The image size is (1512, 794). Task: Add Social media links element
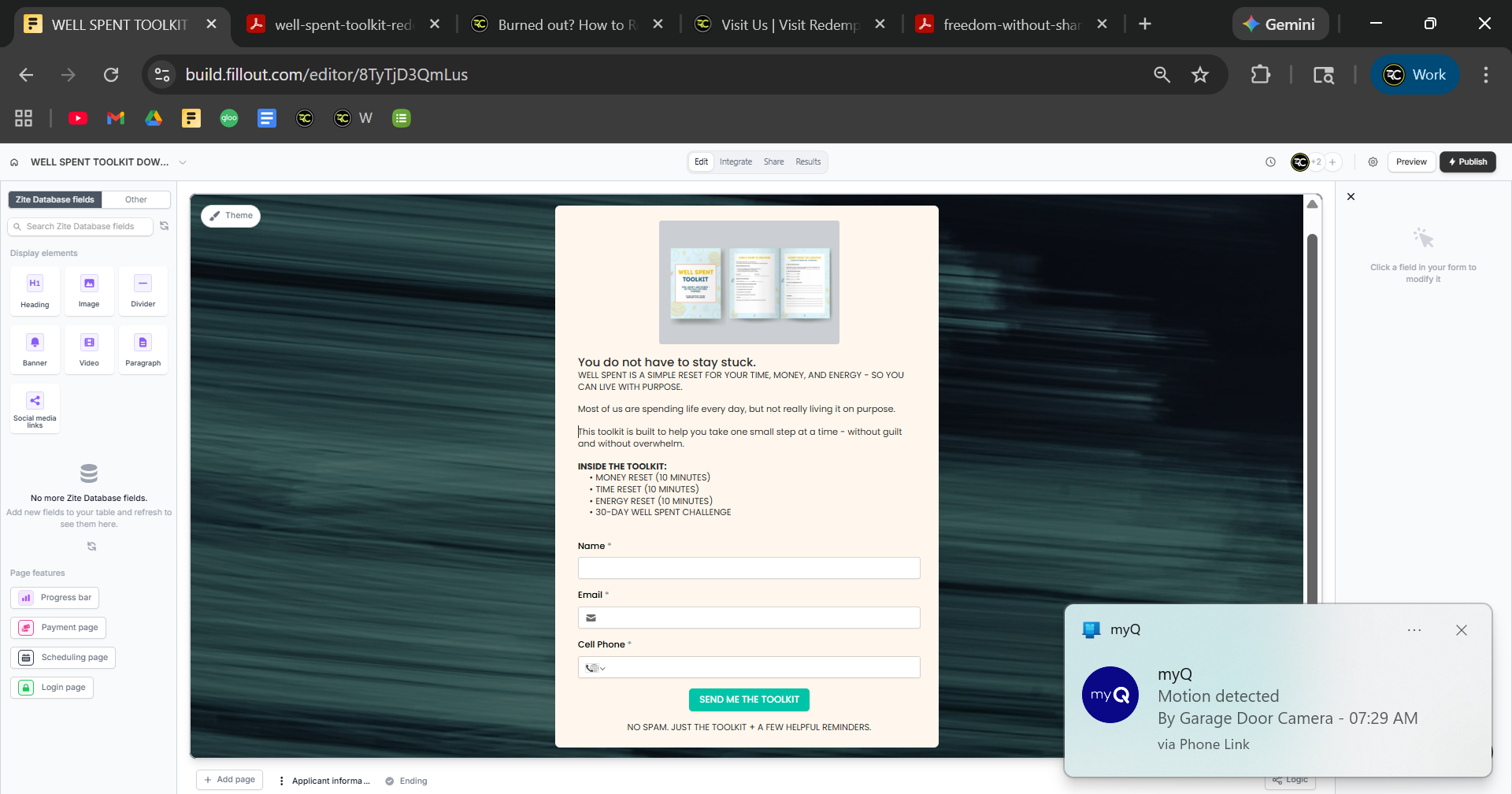35,408
